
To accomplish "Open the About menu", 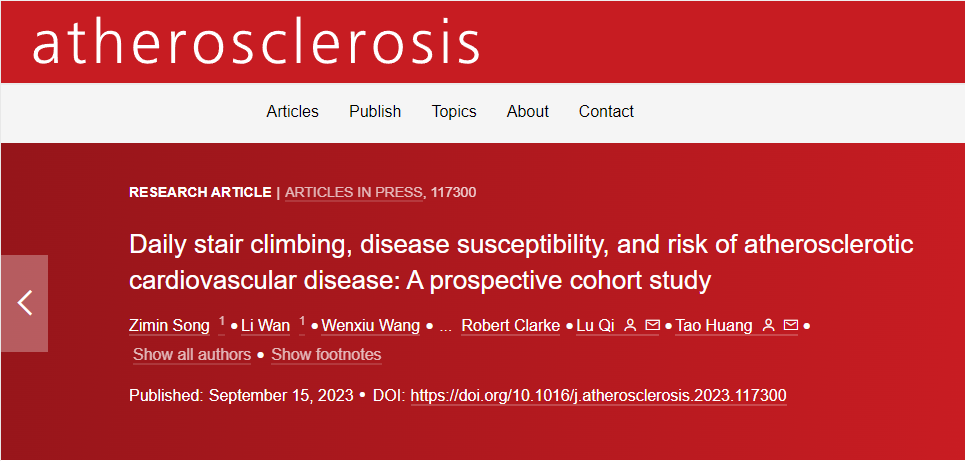I will [527, 111].
